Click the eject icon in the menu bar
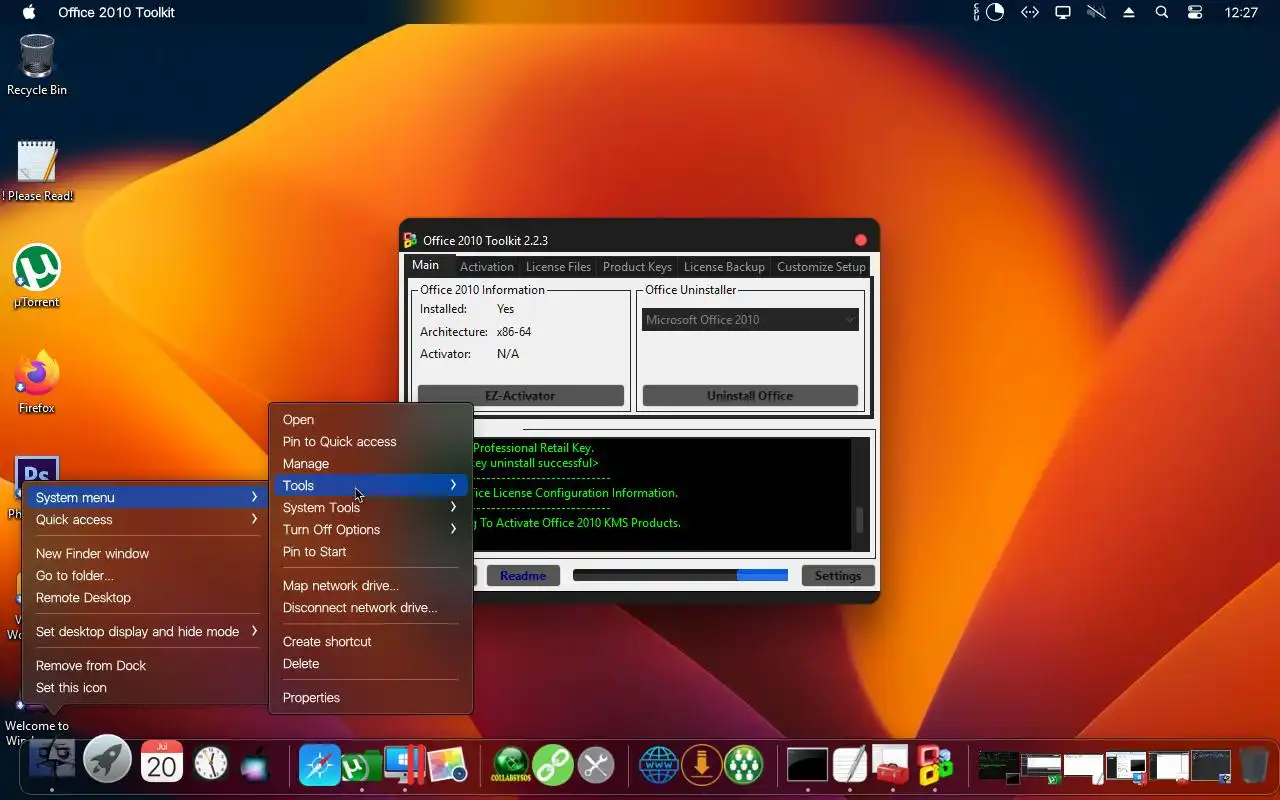The width and height of the screenshot is (1280, 800). click(1129, 12)
